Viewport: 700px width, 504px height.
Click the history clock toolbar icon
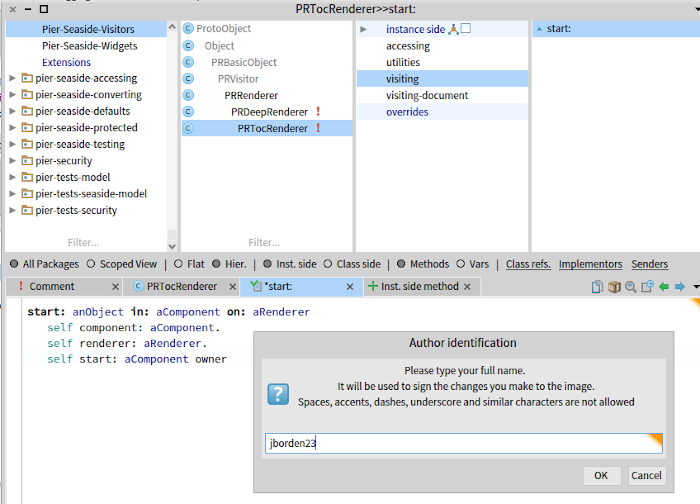click(647, 287)
